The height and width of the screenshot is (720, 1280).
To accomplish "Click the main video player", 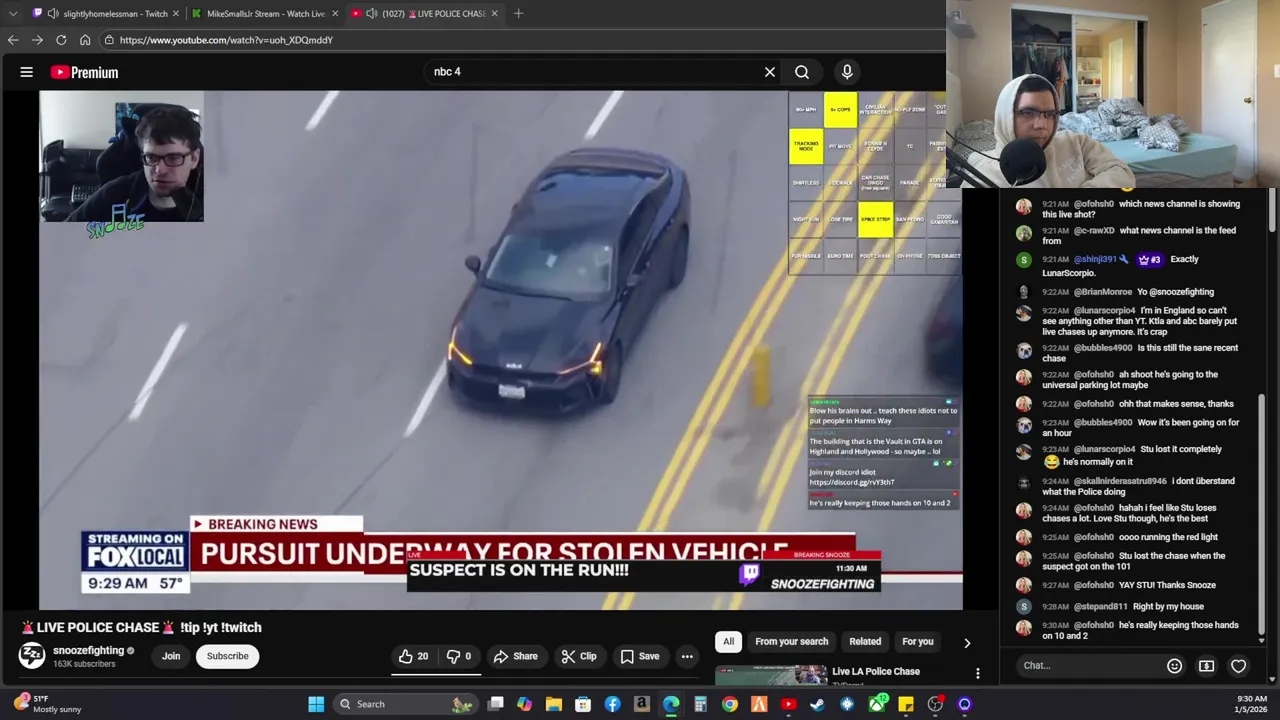I will [x=501, y=350].
